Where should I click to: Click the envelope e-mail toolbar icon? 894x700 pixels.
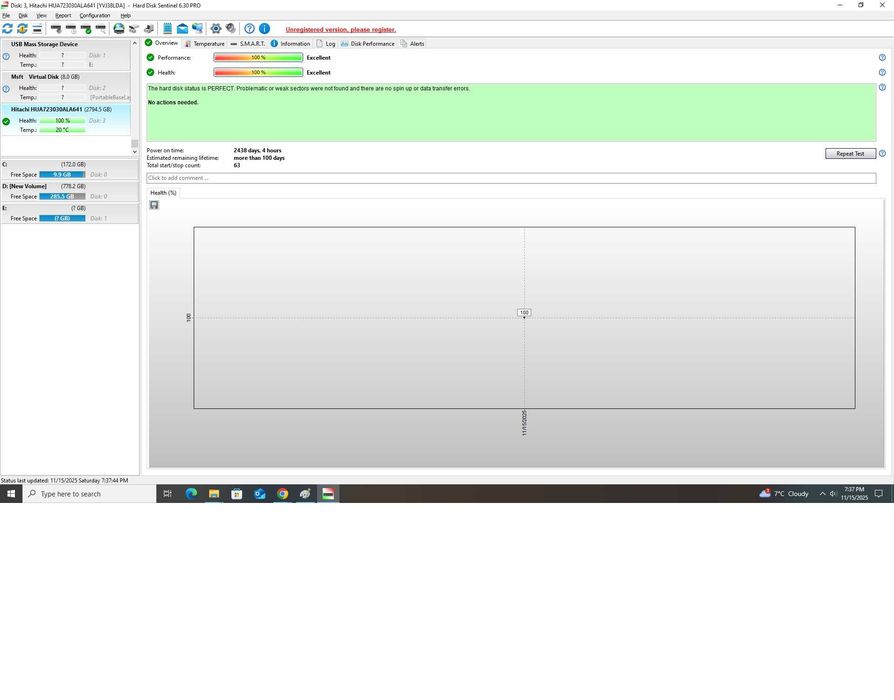182,29
